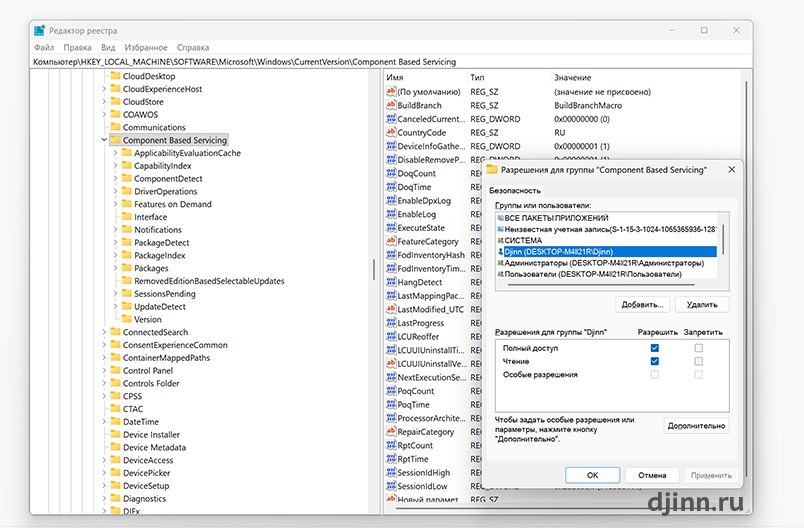Click the folder icon beside Control Panel
The width and height of the screenshot is (804, 528).
[x=115, y=370]
